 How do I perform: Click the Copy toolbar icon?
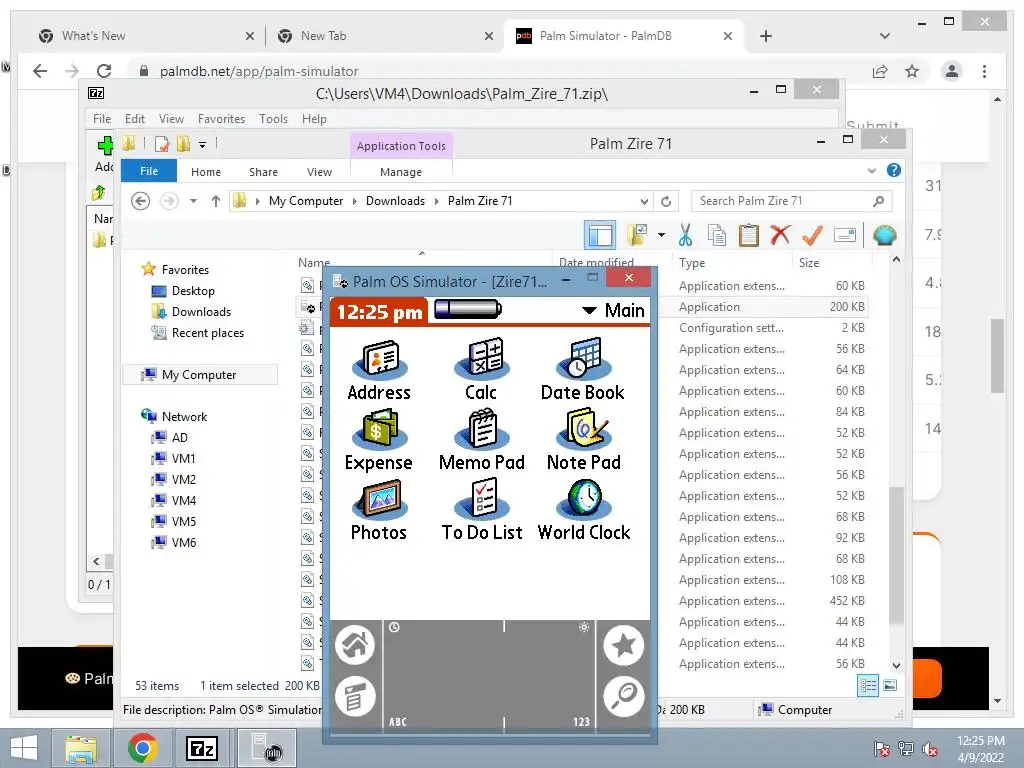[717, 235]
